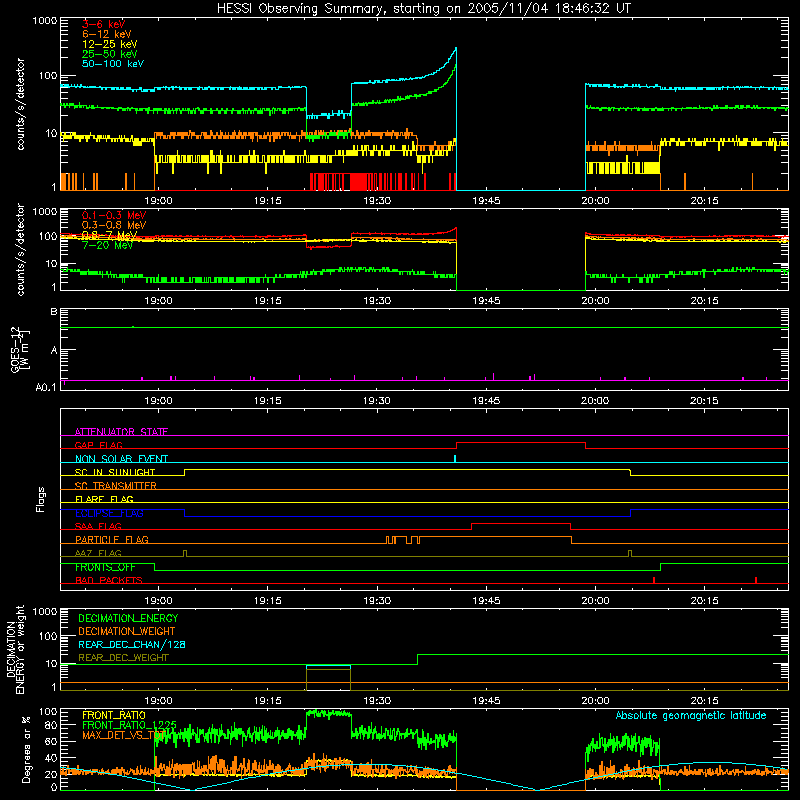Select the ATTENUATOR_STATE flag label
The image size is (800, 800).
click(121, 432)
